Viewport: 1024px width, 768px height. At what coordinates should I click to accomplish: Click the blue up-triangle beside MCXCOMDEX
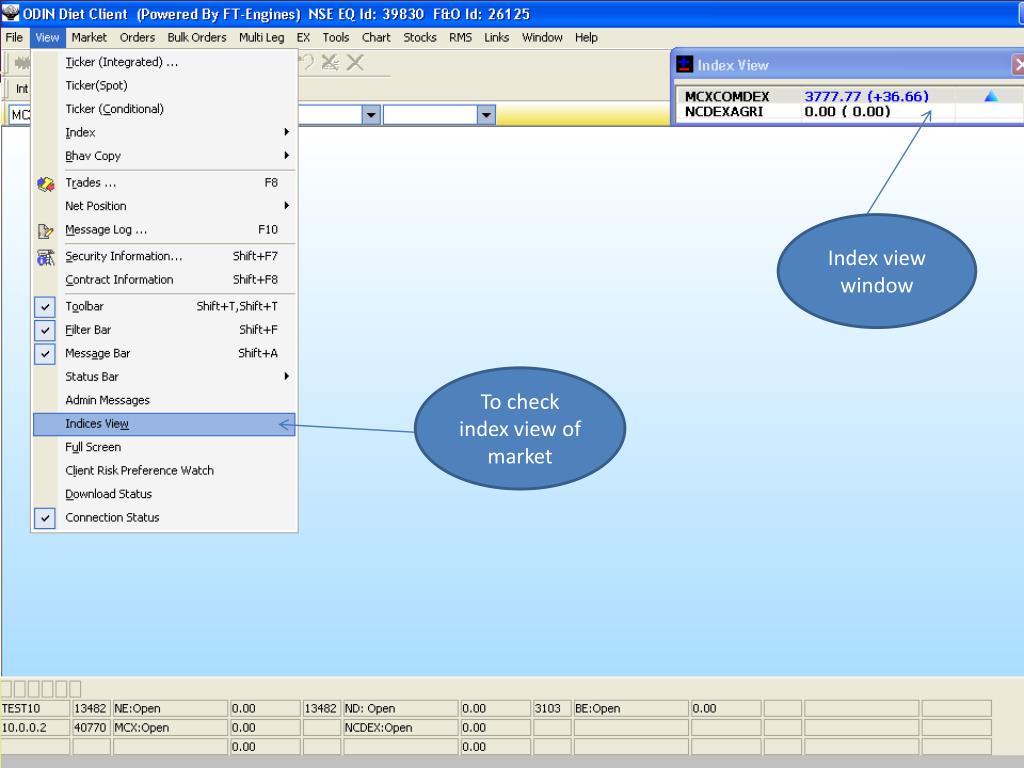coord(991,97)
